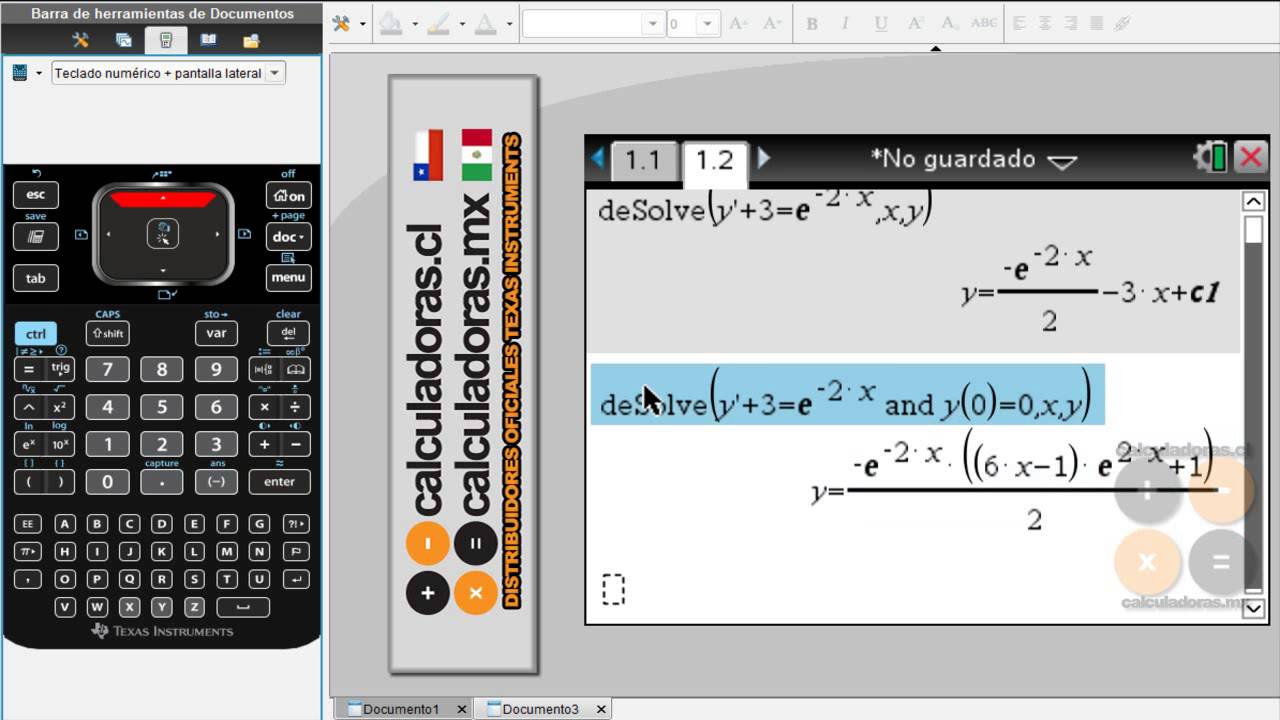The height and width of the screenshot is (720, 1280).
Task: Close the document with red X
Action: 1250,157
